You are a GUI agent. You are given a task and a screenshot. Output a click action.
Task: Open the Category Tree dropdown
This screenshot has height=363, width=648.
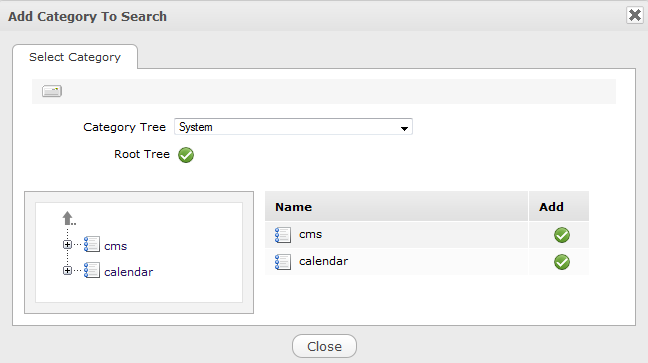[293, 127]
